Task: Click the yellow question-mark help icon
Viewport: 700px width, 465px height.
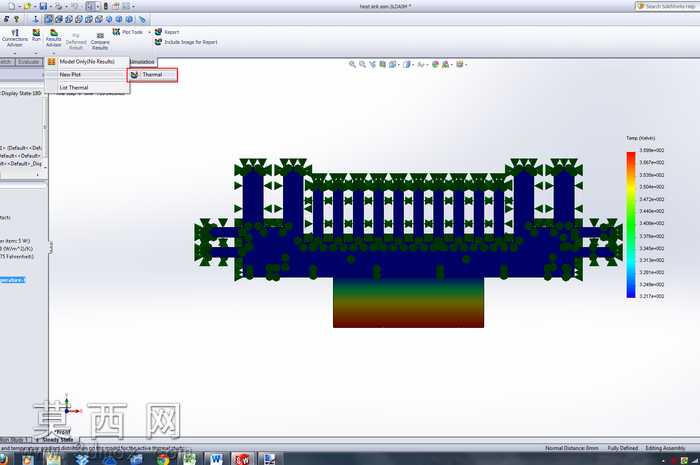Action: [x=17, y=19]
